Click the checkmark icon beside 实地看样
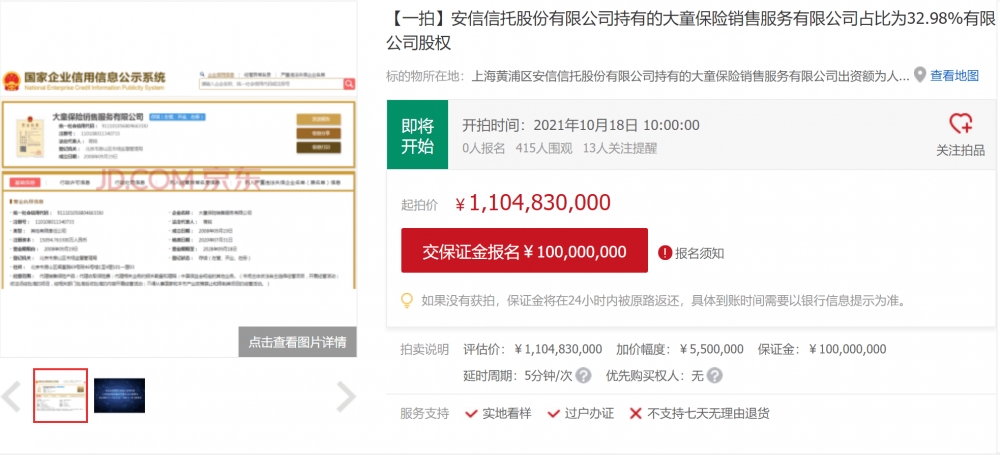1000x455 pixels. [471, 414]
